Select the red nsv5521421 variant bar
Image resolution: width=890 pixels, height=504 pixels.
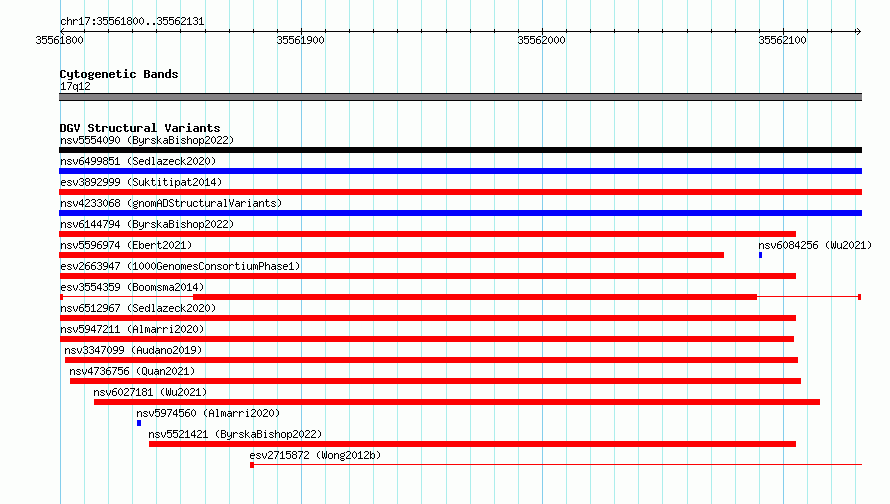(x=472, y=444)
